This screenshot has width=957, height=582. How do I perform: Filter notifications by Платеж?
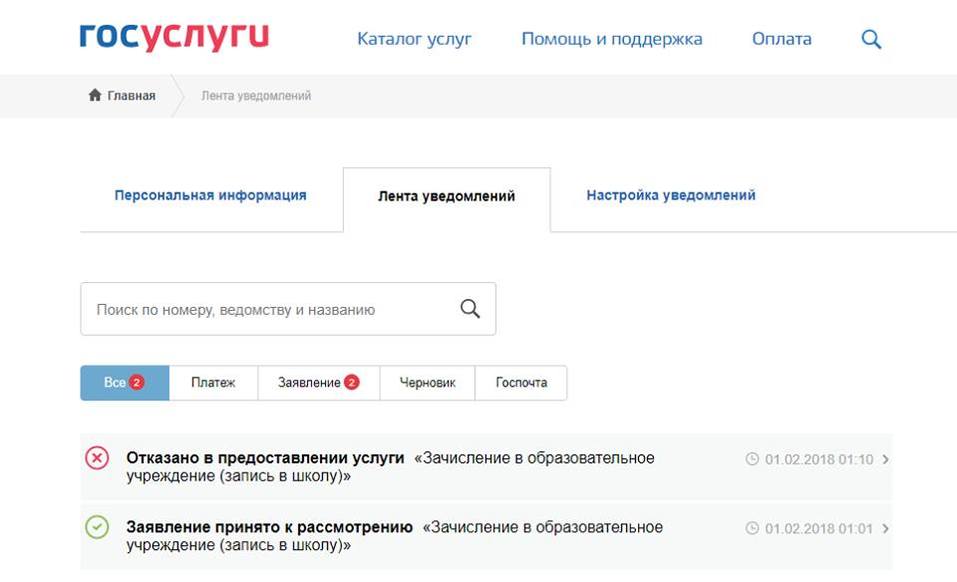[213, 383]
